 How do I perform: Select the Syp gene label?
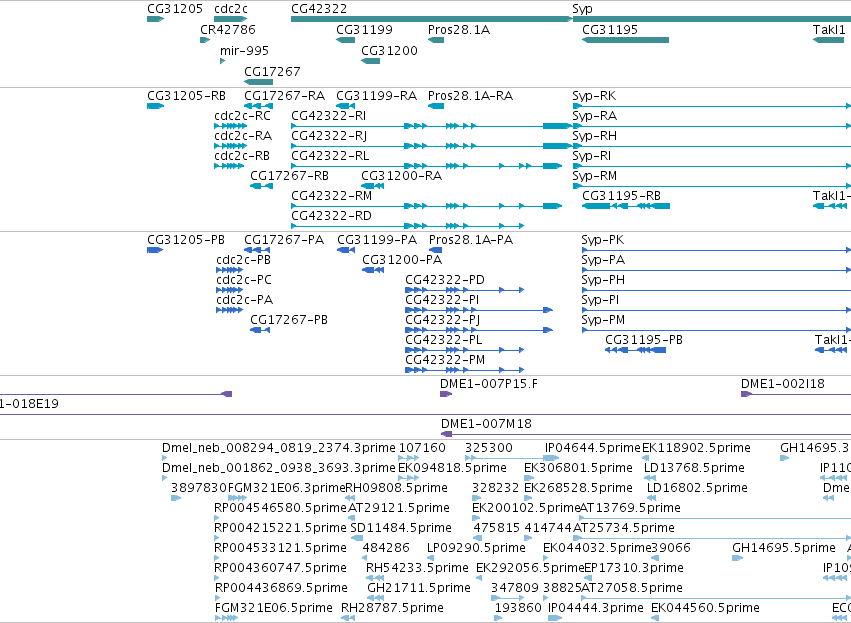(x=582, y=9)
